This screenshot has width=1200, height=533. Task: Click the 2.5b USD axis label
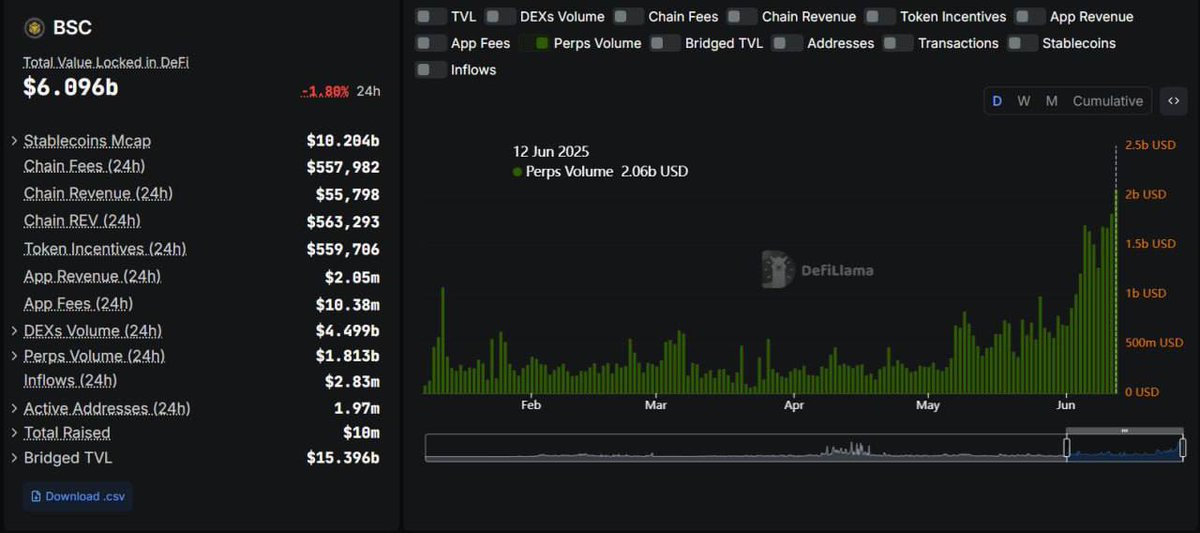1150,145
